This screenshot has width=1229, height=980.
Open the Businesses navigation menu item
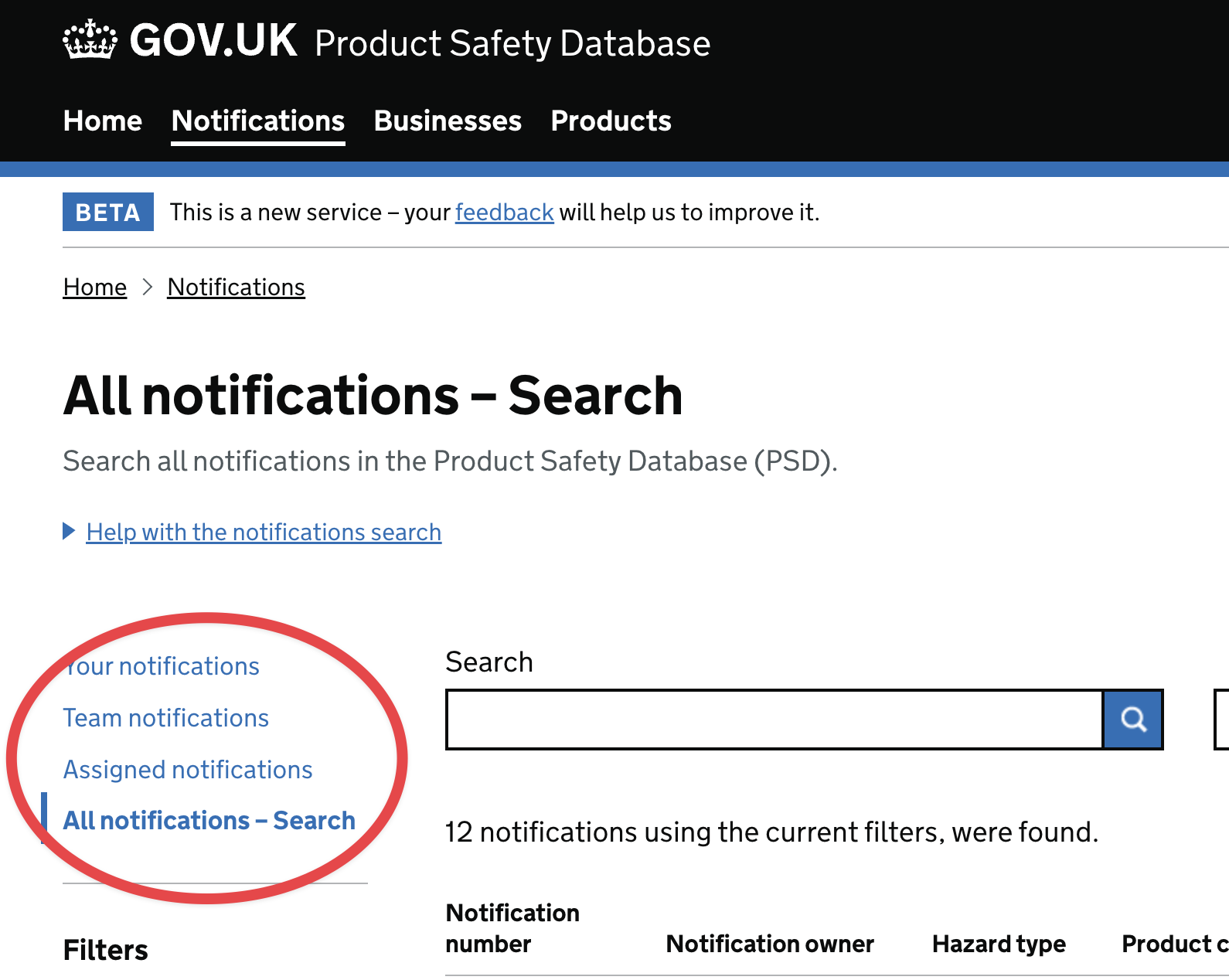coord(447,121)
